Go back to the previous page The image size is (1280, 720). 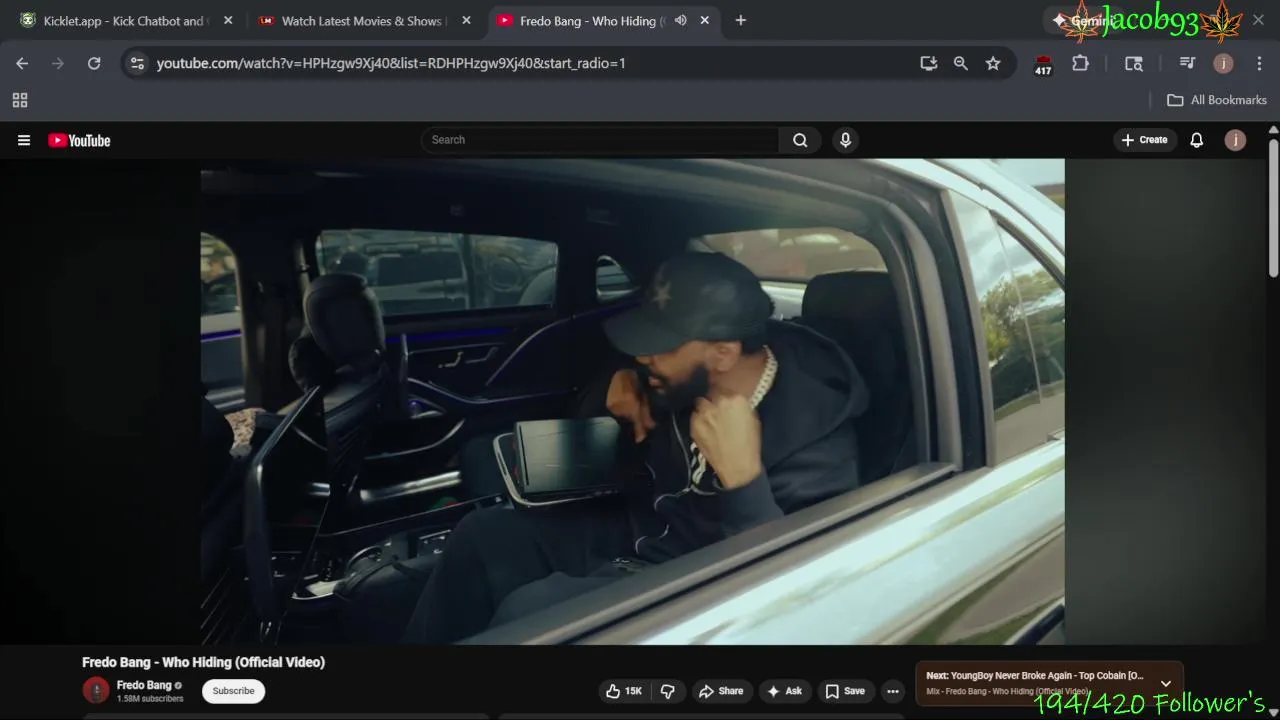coord(22,63)
